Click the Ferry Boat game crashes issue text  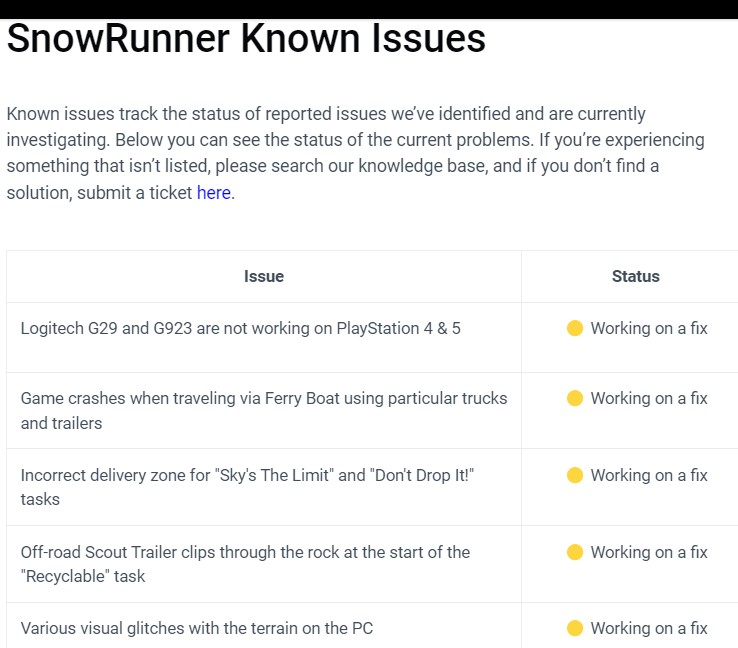(x=264, y=410)
